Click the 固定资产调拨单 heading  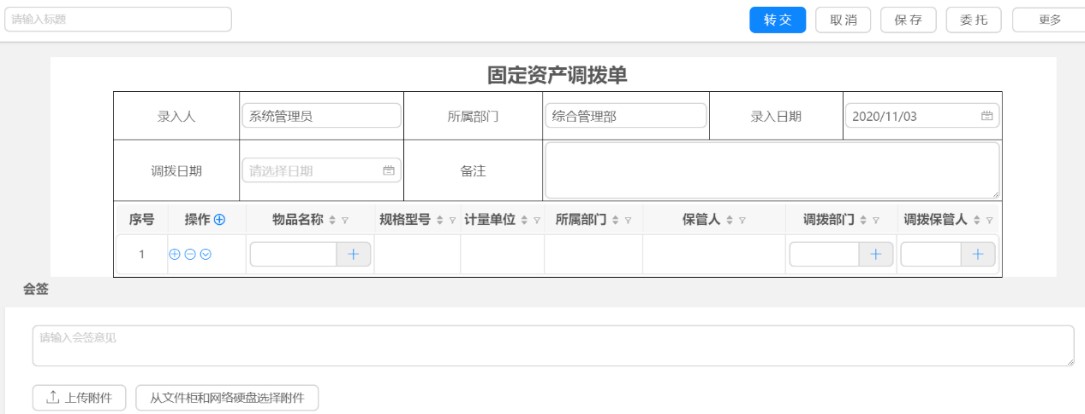point(557,75)
